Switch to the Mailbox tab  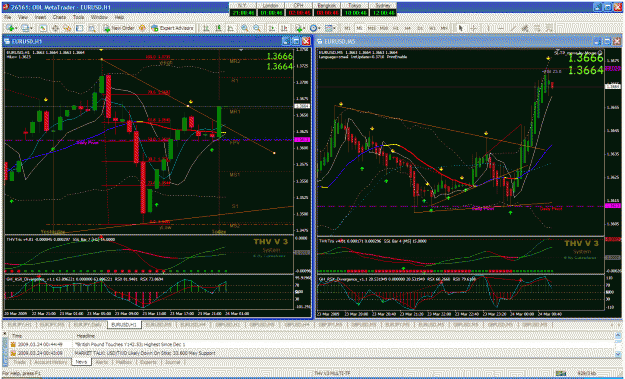click(125, 362)
